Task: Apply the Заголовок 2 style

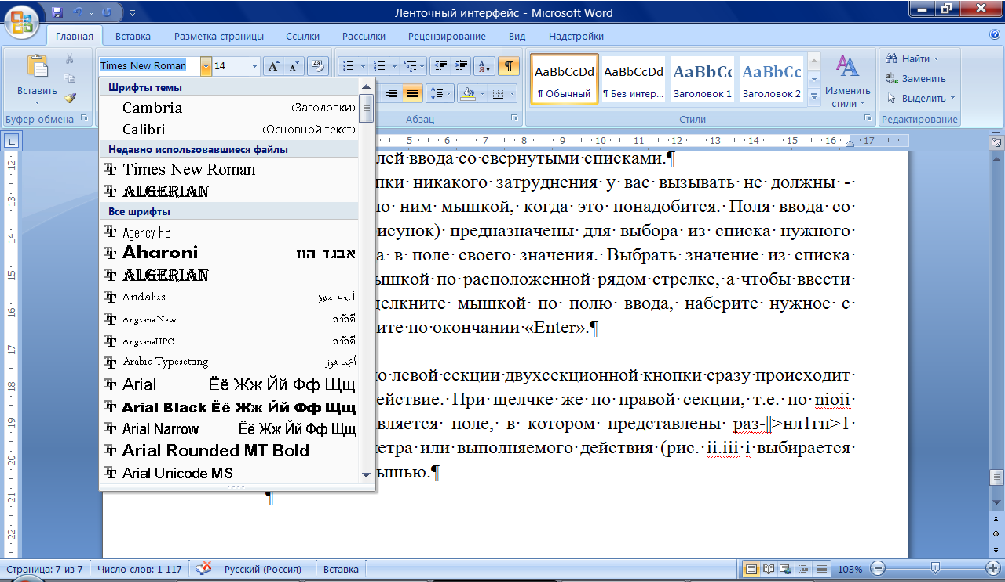Action: click(772, 78)
